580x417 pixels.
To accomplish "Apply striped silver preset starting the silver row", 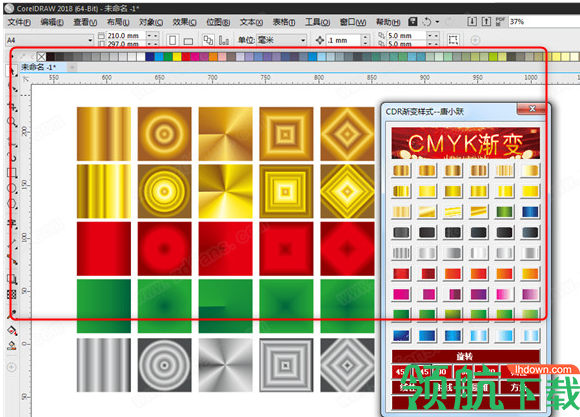I will click(x=401, y=253).
